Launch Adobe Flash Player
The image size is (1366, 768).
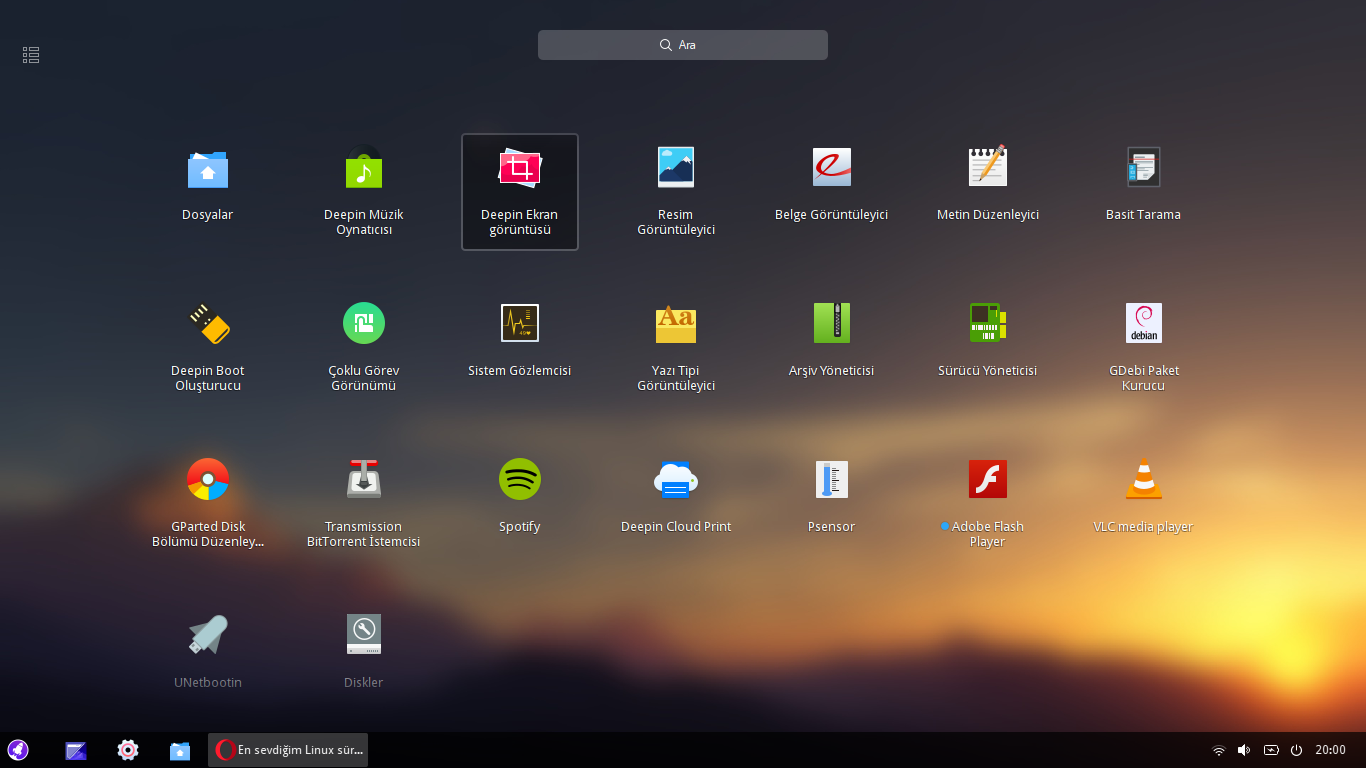pos(988,480)
